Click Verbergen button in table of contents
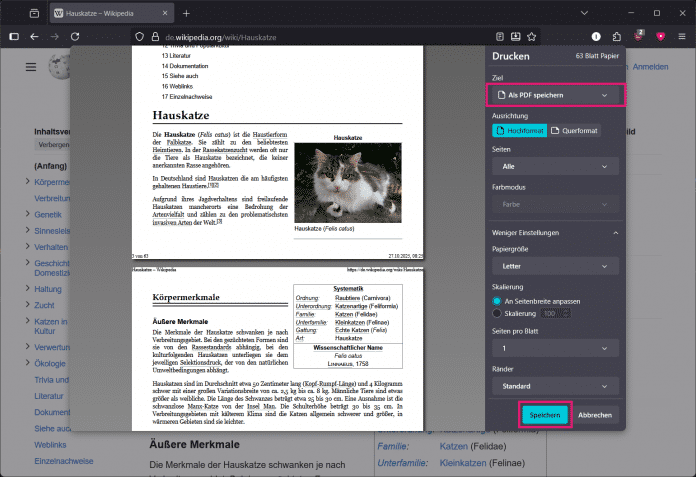This screenshot has height=477, width=696. point(53,145)
